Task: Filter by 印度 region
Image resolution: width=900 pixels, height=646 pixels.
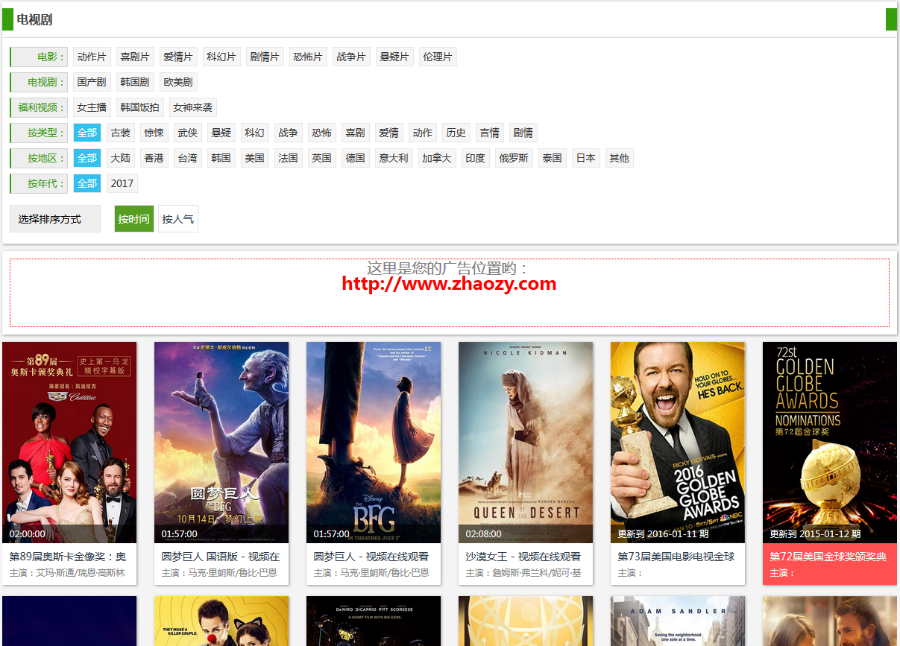Action: point(475,158)
